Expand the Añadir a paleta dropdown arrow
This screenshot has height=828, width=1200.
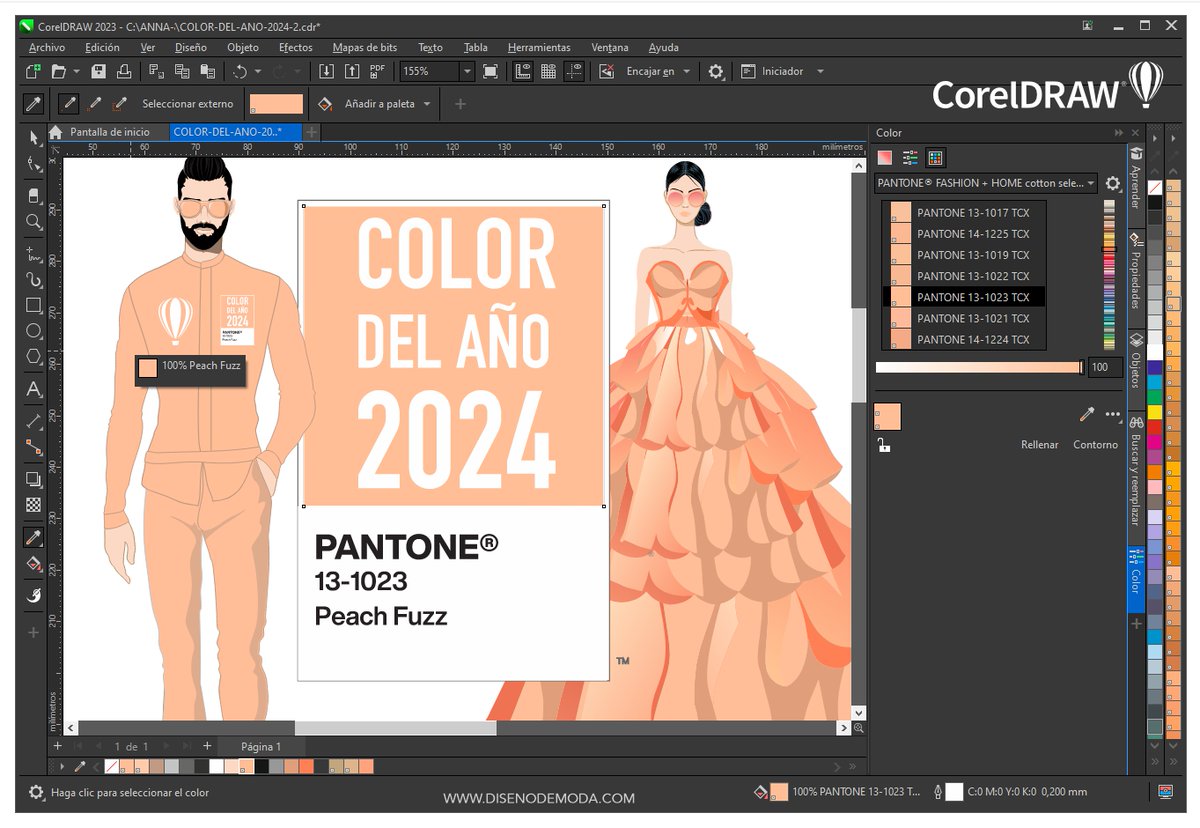tap(427, 103)
